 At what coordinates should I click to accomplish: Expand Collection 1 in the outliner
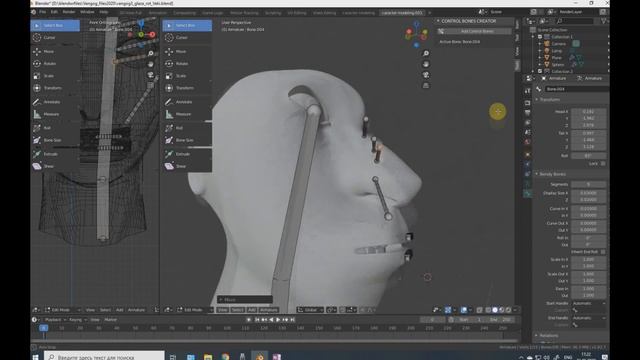point(533,37)
